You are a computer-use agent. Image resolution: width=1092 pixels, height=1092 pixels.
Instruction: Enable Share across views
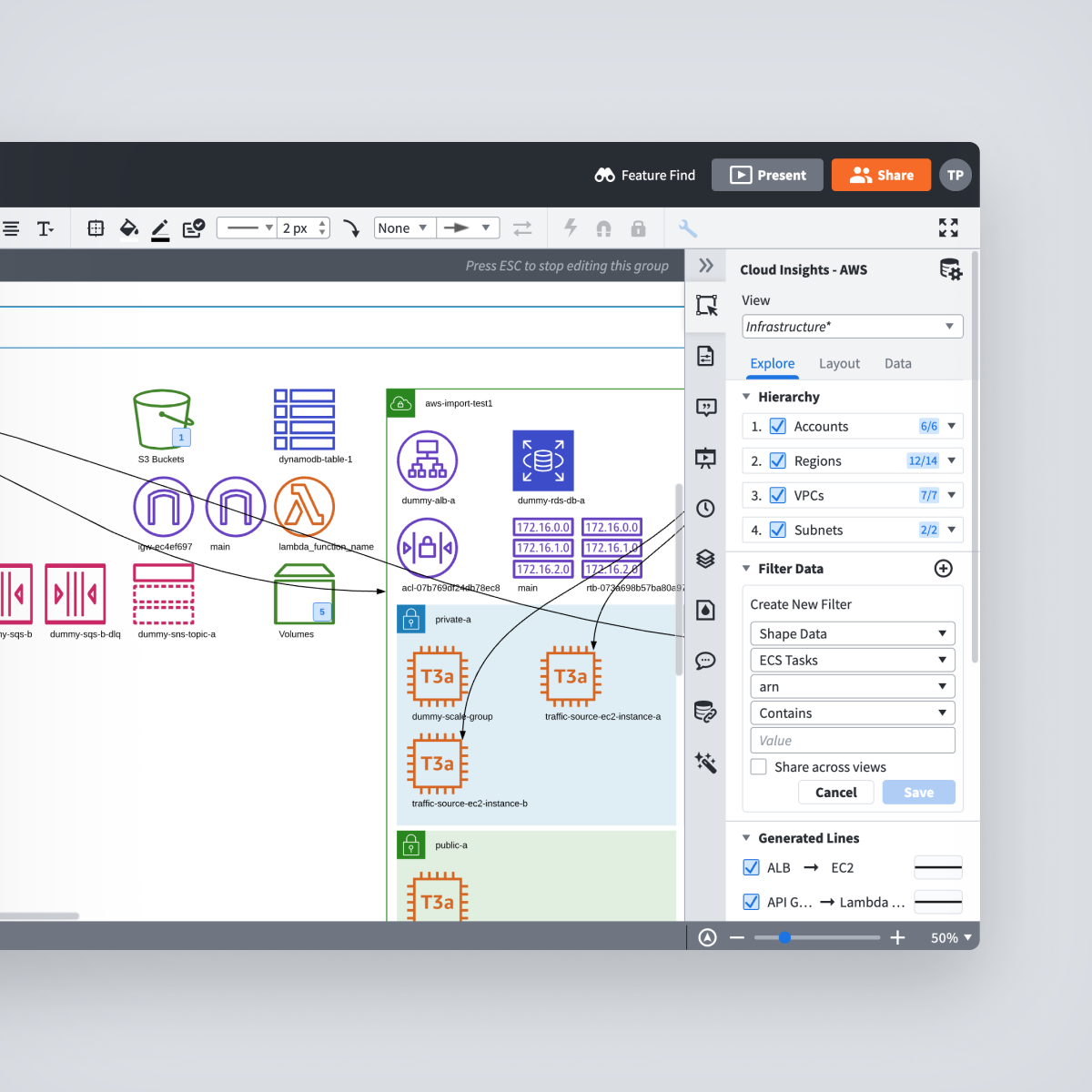pos(758,766)
